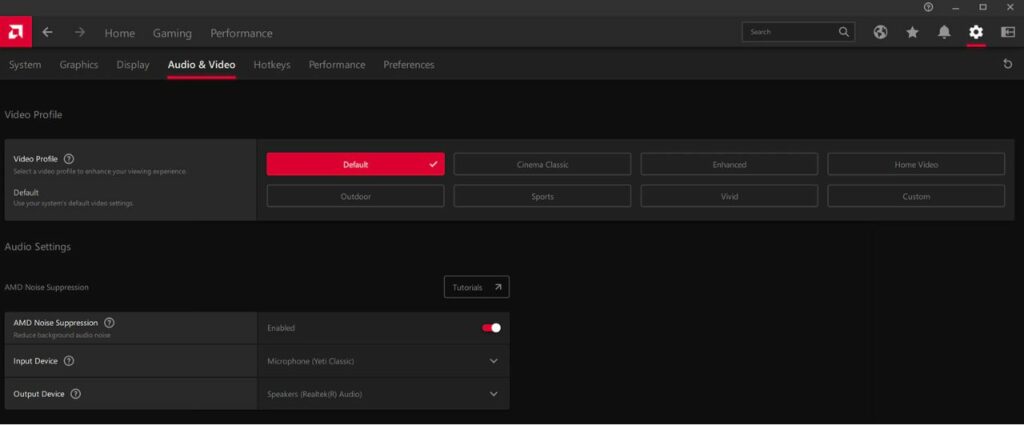Open the Home menu
Viewport: 1024px width, 425px height.
[x=120, y=33]
